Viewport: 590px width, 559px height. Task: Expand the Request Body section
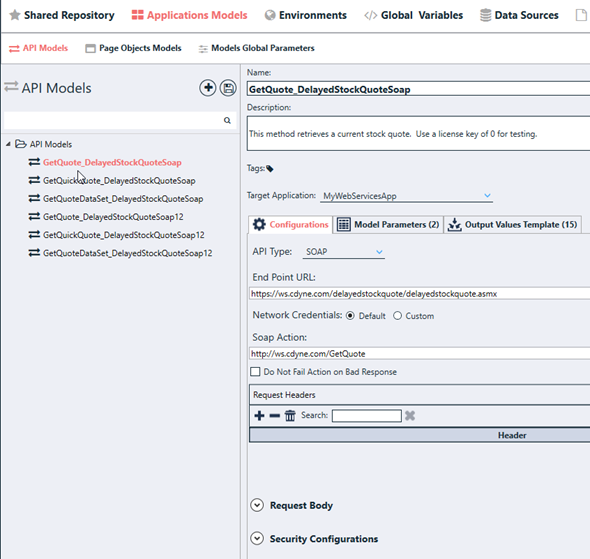pos(257,505)
